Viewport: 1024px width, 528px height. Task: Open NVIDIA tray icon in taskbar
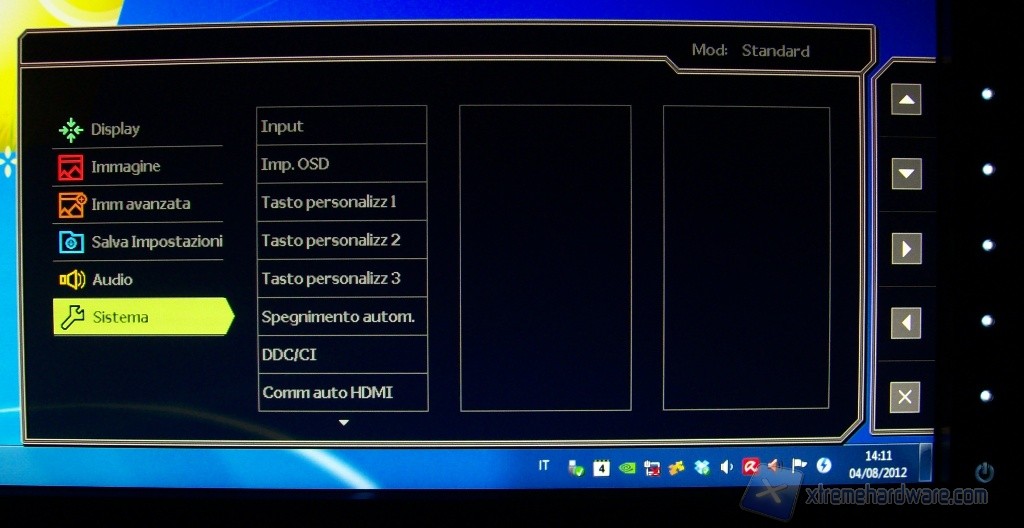click(x=627, y=466)
